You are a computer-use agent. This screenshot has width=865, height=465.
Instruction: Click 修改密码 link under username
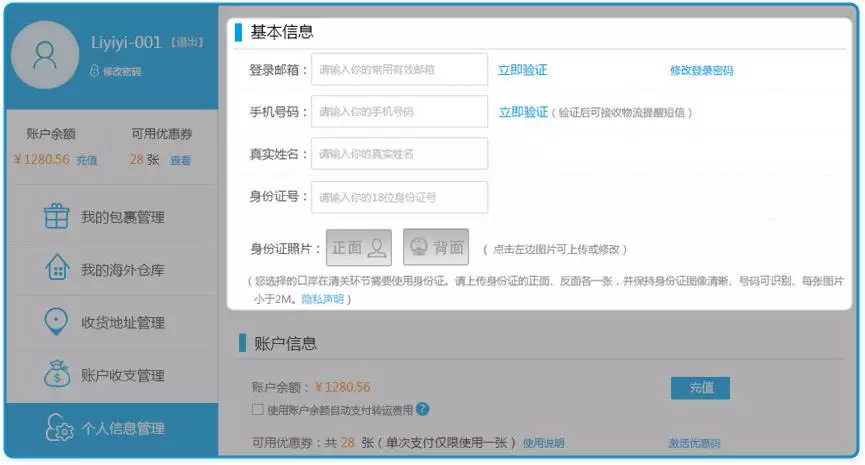[122, 71]
